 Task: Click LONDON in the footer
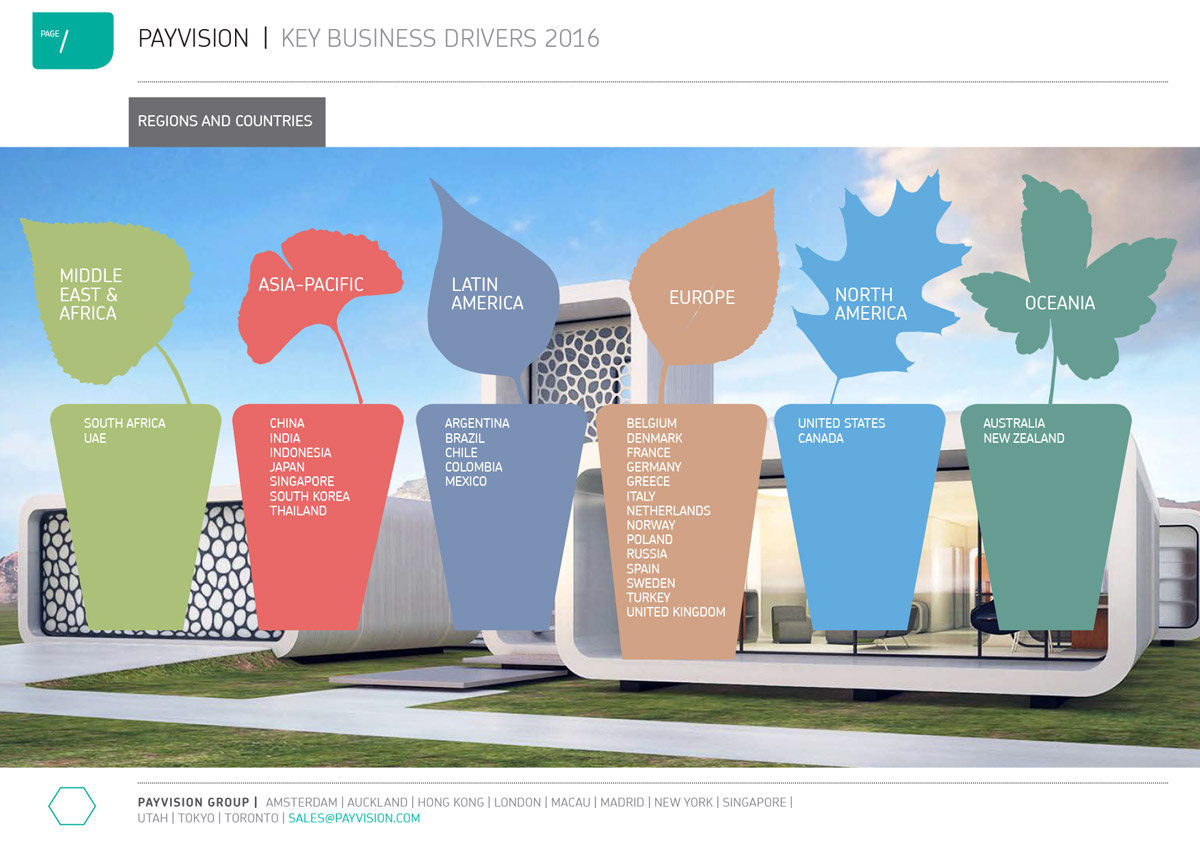point(518,802)
